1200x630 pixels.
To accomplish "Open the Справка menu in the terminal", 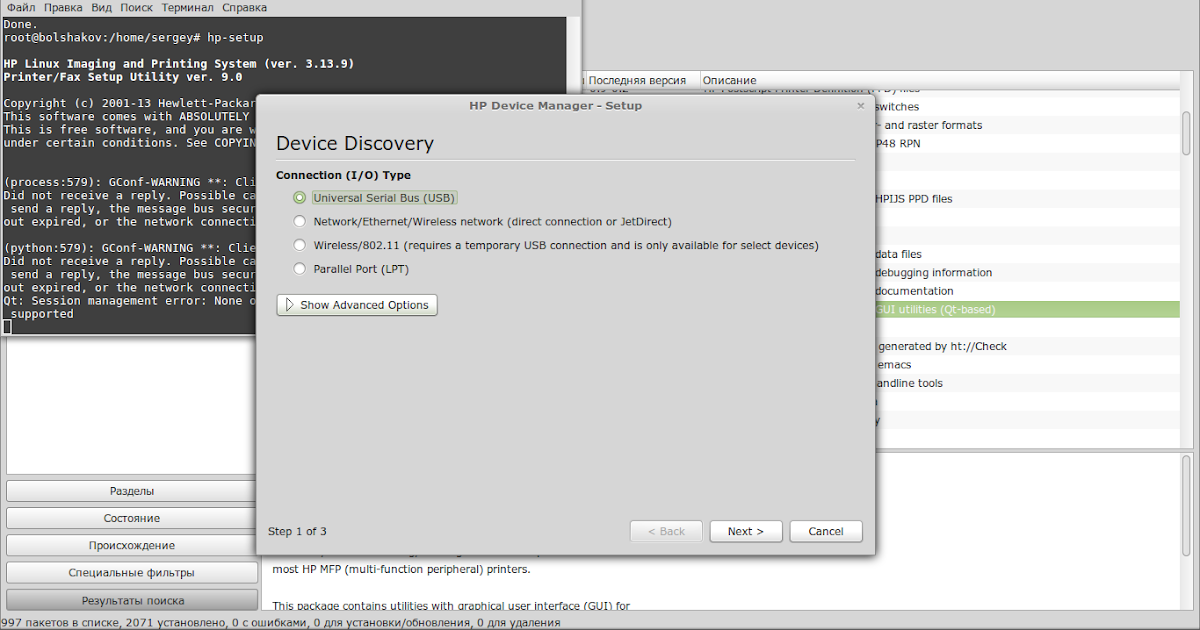I will 244,7.
